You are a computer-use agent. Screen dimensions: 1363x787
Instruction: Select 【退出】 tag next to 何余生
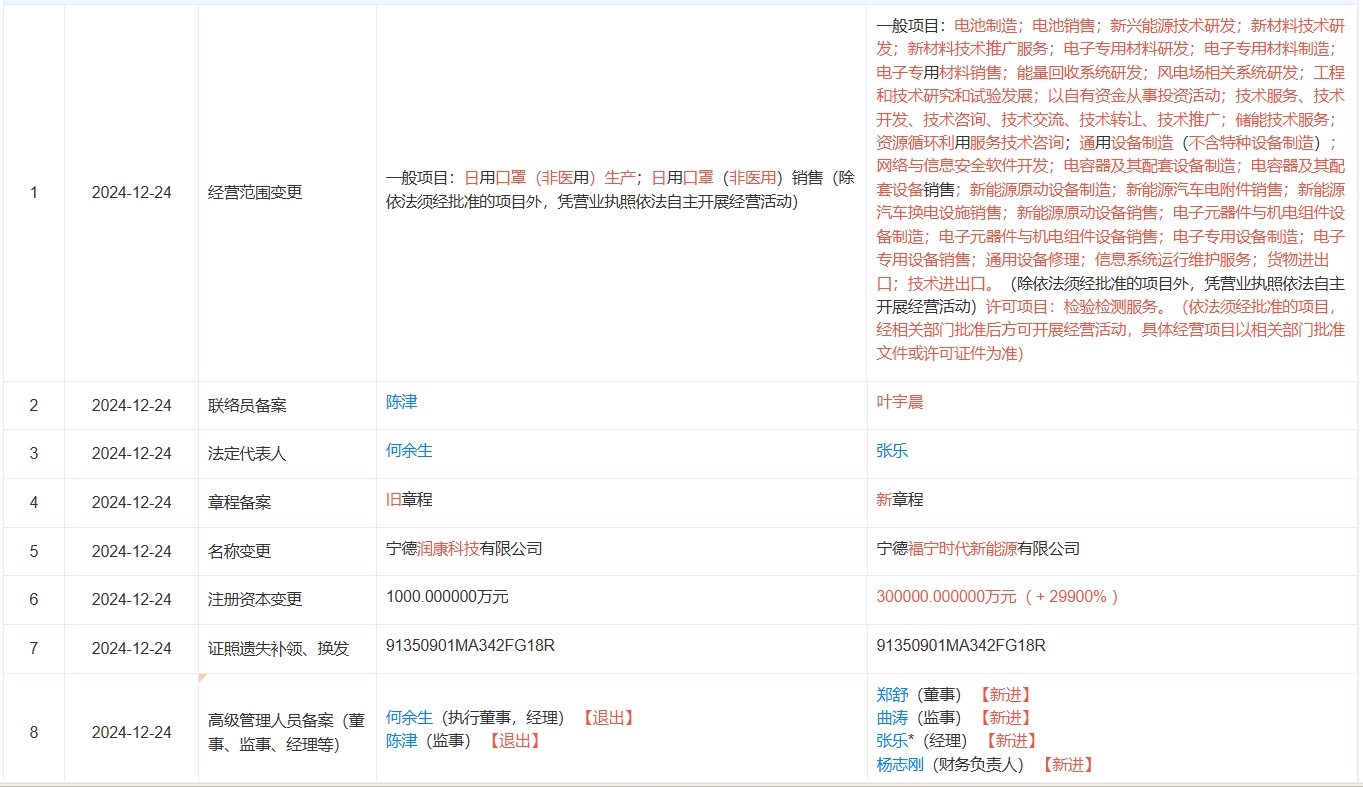[607, 718]
